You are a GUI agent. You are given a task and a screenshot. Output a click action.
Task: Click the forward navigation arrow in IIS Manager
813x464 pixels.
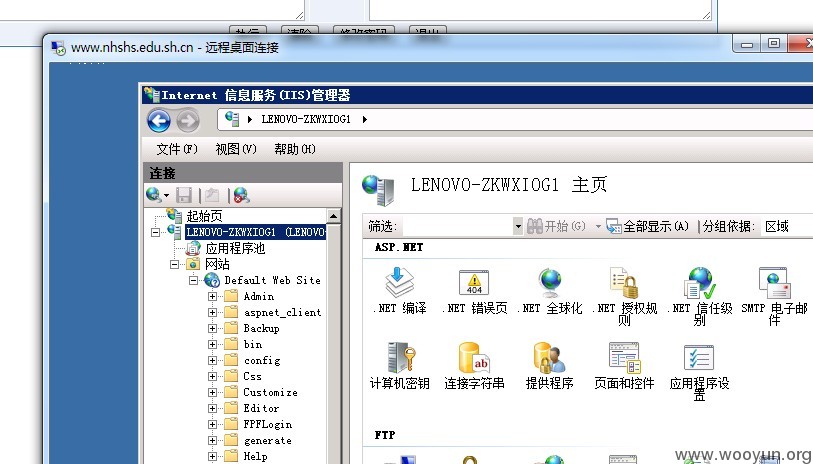188,121
